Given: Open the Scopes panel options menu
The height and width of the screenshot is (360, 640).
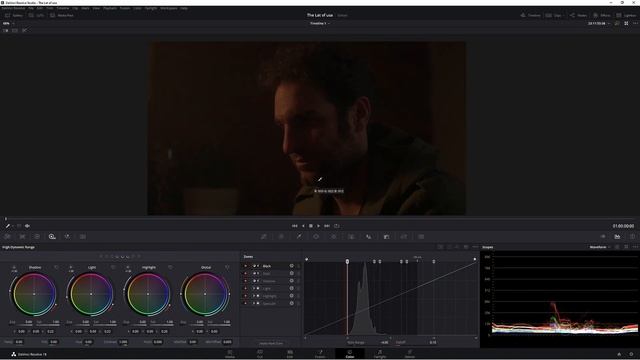Looking at the screenshot, I should [635, 247].
